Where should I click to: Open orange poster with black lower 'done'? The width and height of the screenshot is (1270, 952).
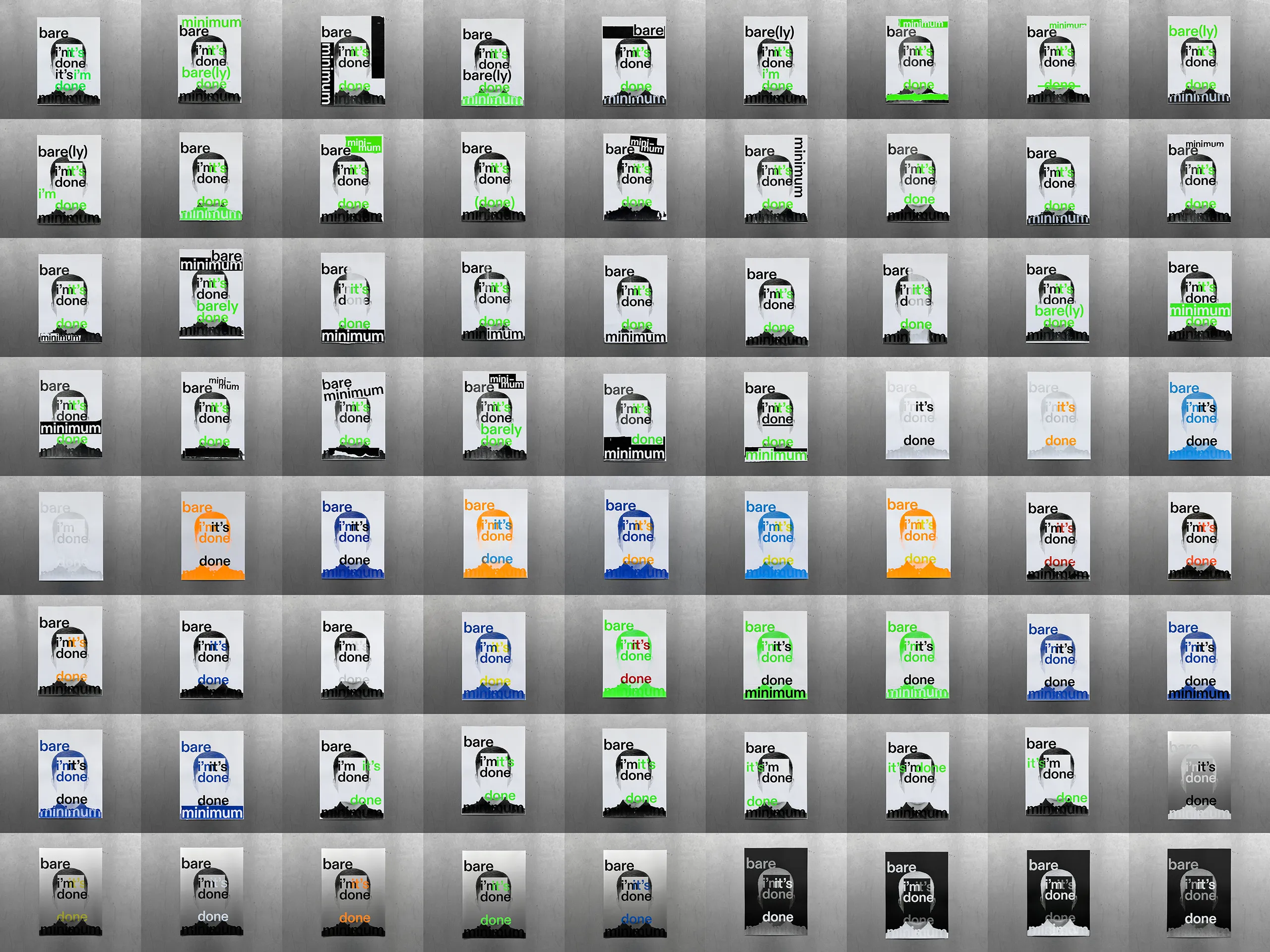tap(212, 535)
